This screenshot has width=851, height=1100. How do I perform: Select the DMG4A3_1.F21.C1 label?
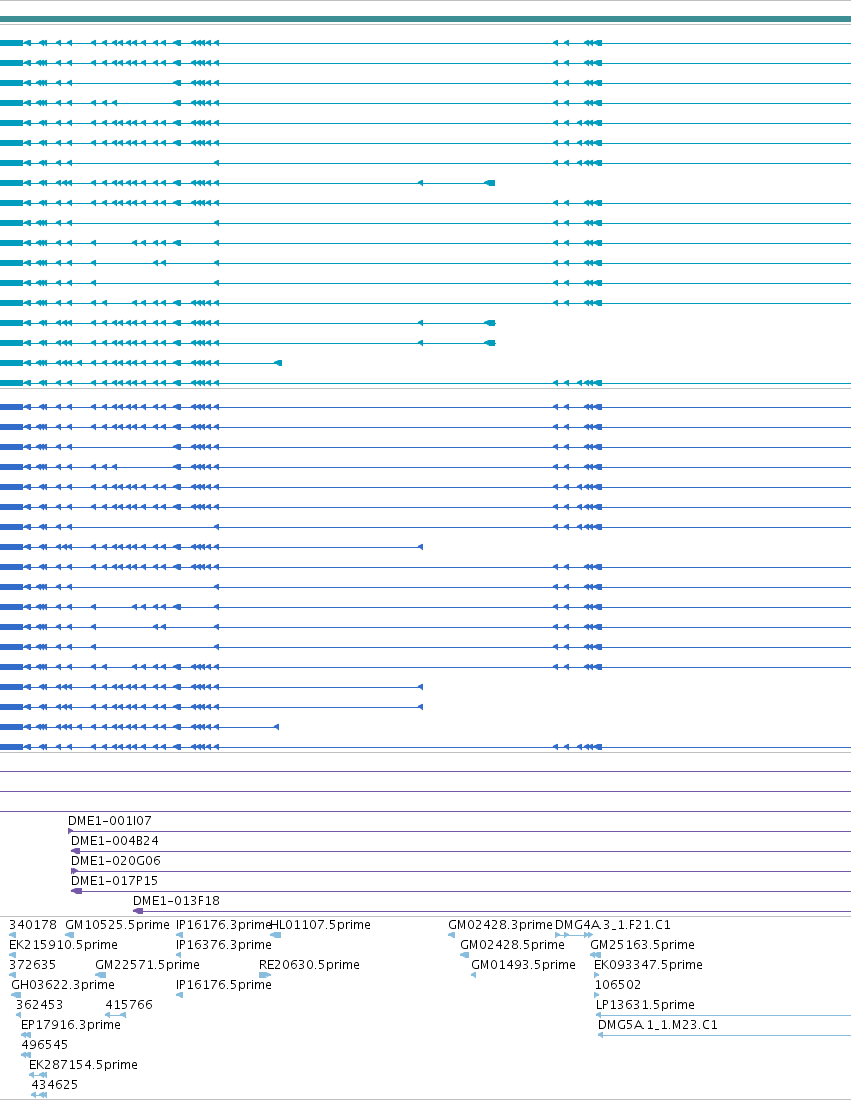[x=612, y=925]
